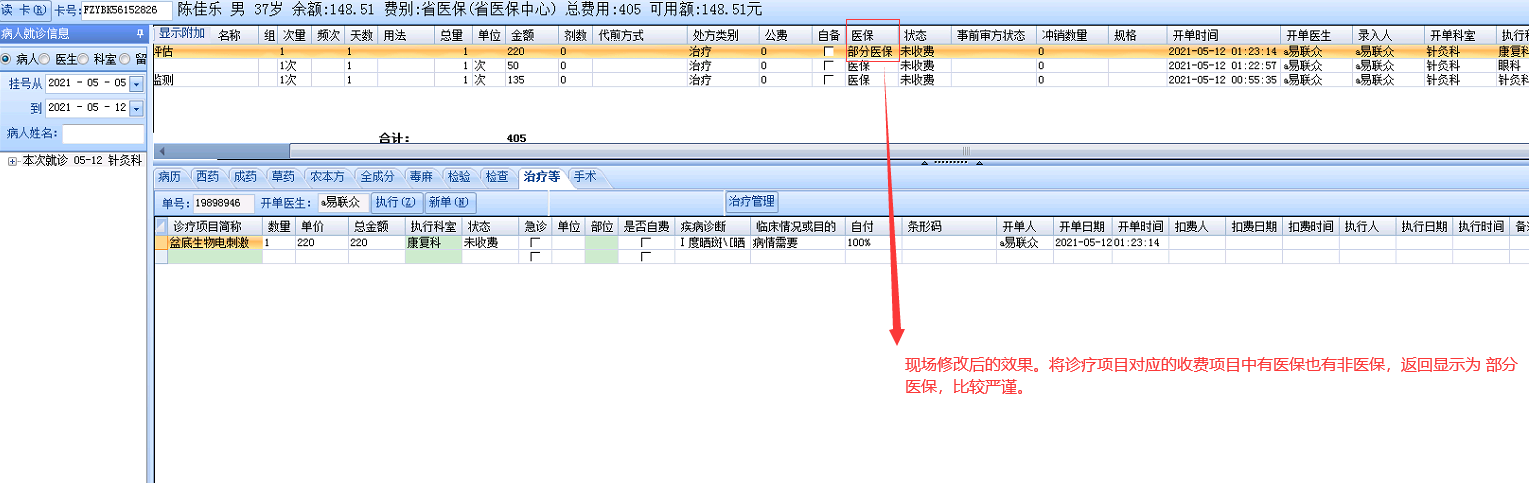Click the amount cell 135
The image size is (1529, 483).
click(531, 80)
